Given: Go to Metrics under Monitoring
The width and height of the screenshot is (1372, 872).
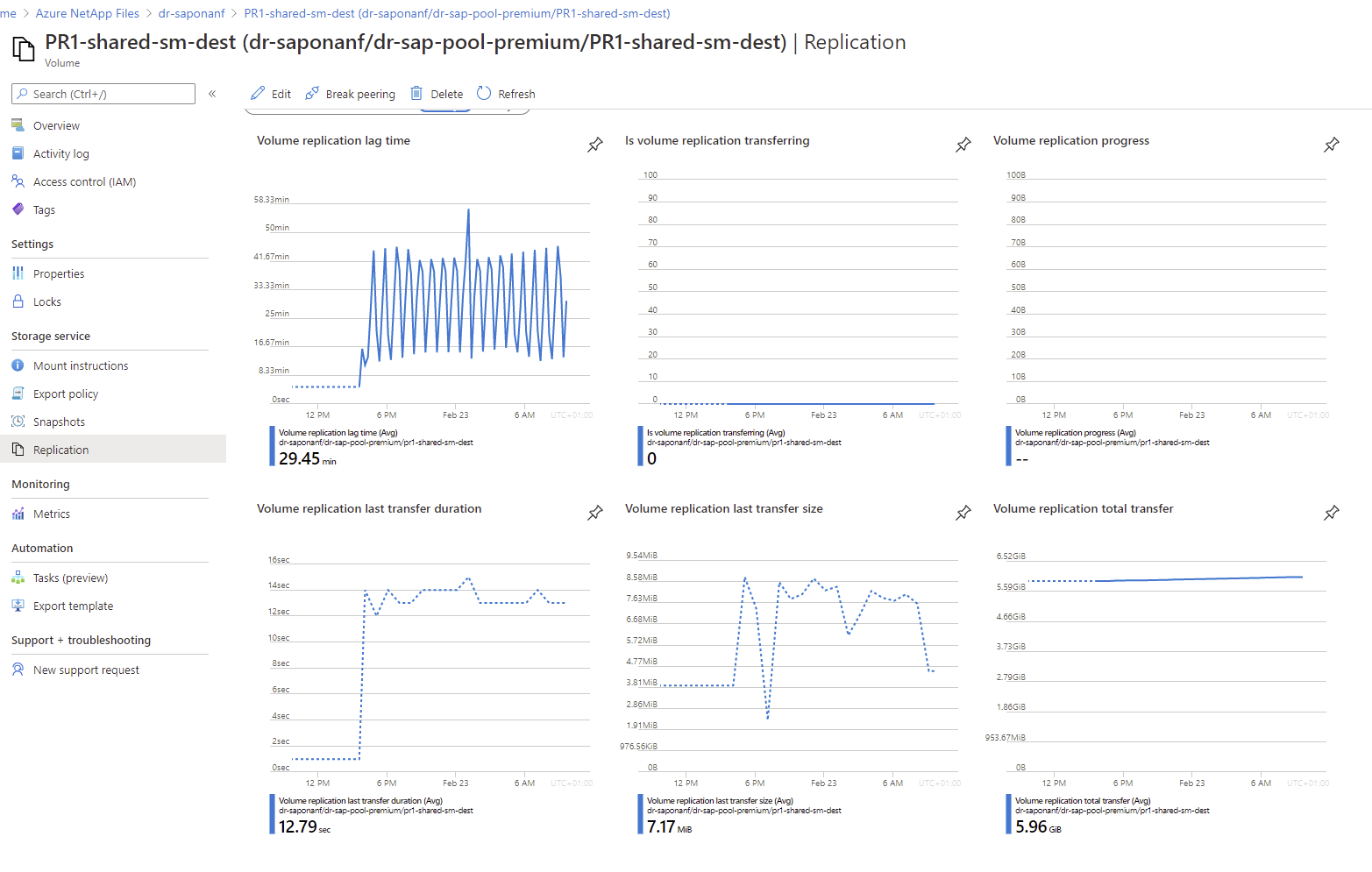Looking at the screenshot, I should click(52, 514).
